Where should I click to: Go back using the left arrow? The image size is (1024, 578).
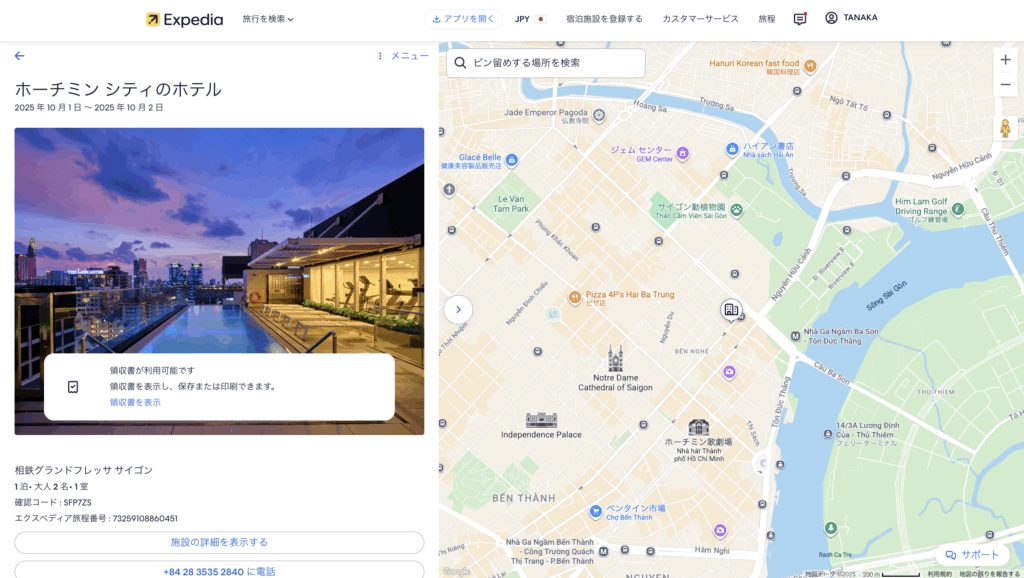tap(19, 56)
